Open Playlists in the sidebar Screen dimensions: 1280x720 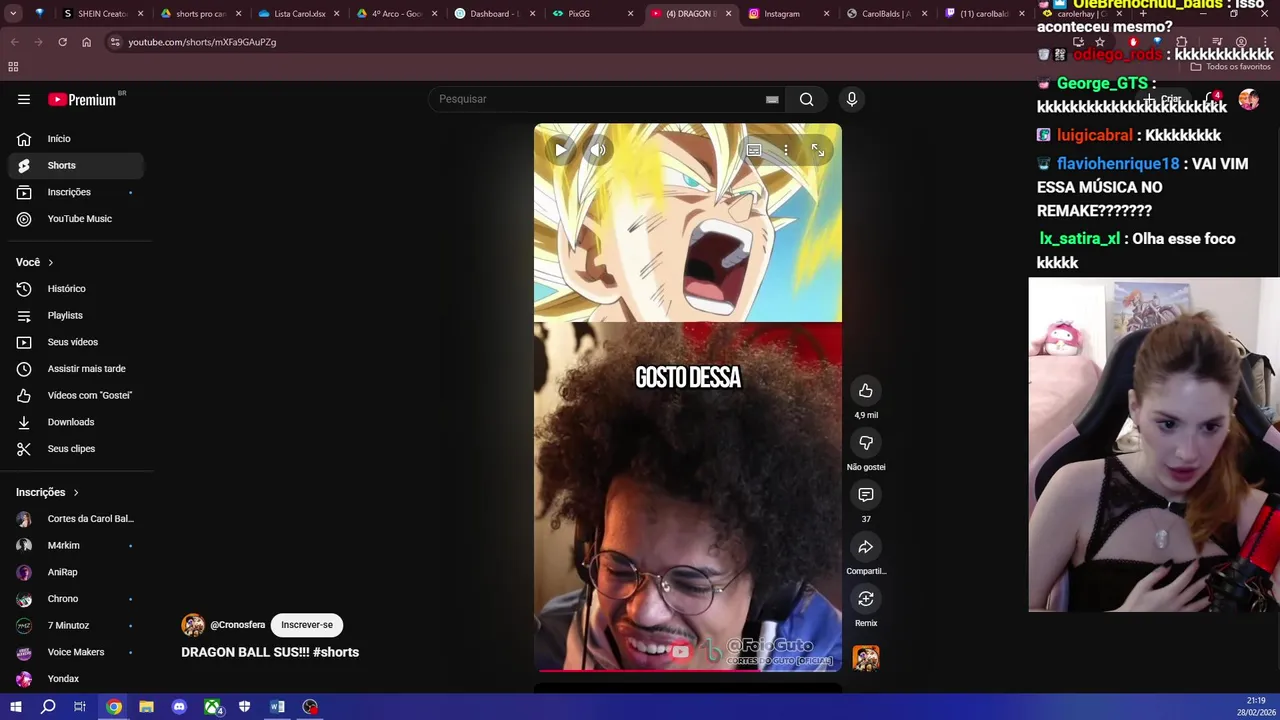[x=76, y=315]
